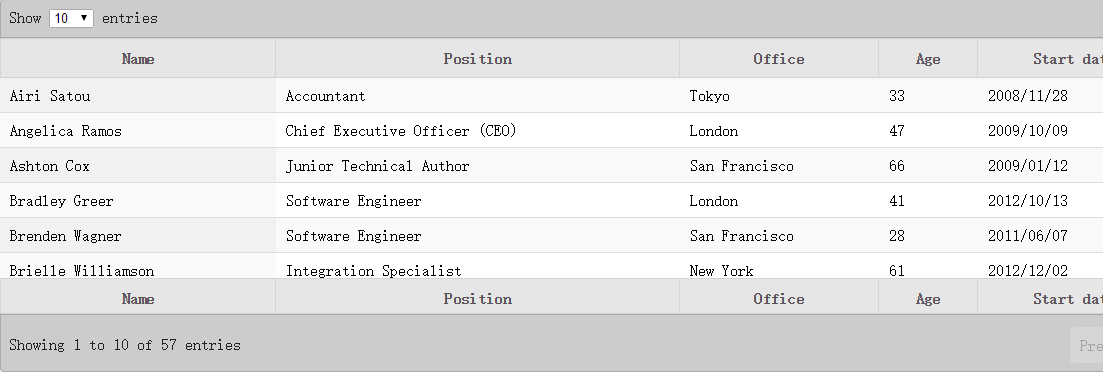Viewport: 1103px width, 372px height.
Task: Click the footer Name column label
Action: pyautogui.click(x=138, y=298)
